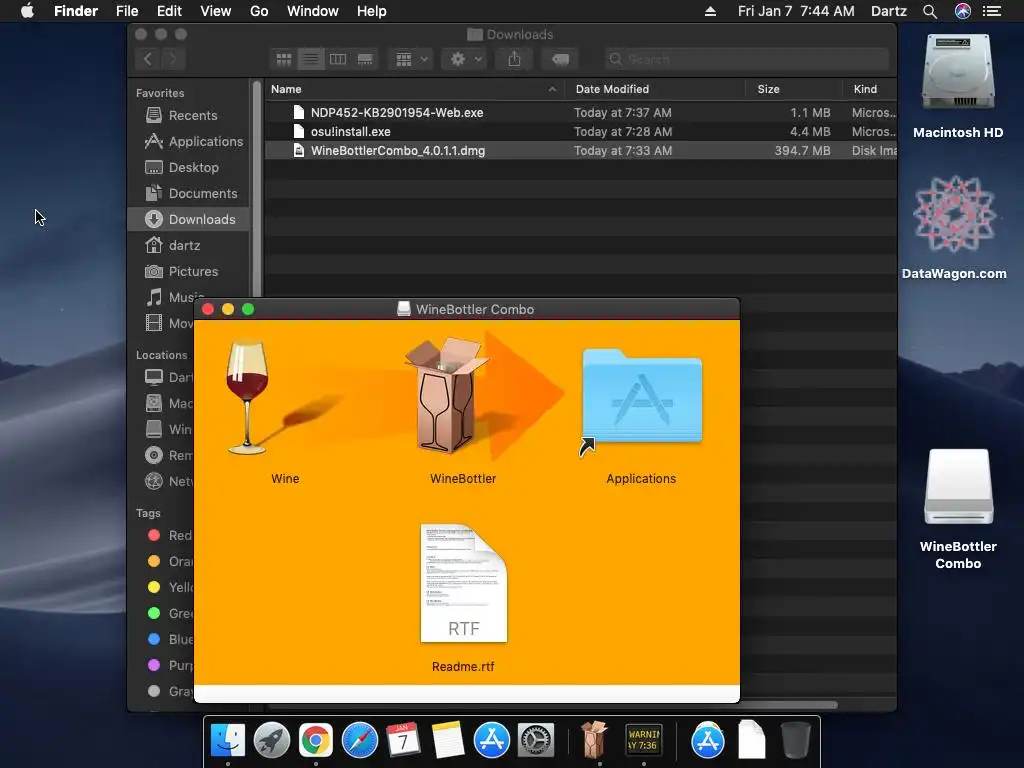
Task: Open the Console warning icon in Dock
Action: (643, 740)
